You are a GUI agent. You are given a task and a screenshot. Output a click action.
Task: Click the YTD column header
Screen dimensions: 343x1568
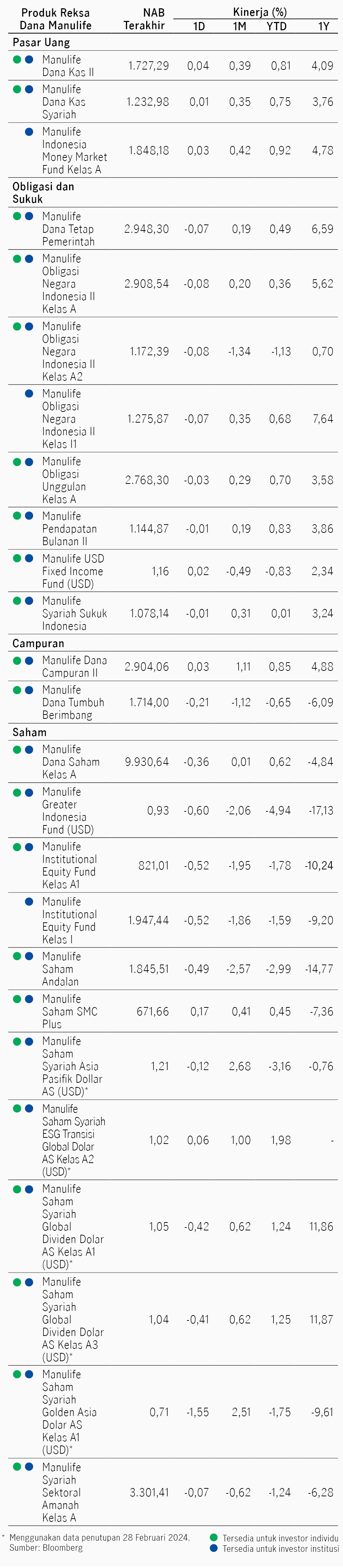(277, 26)
